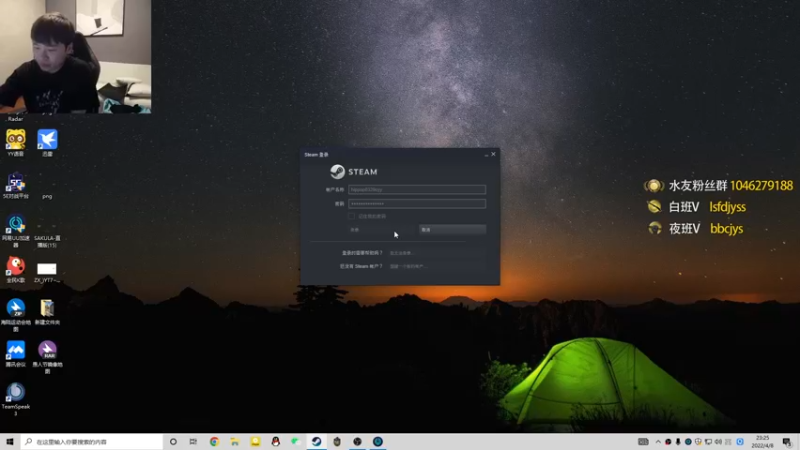
Task: Open WeChat on the taskbar
Action: [296, 441]
